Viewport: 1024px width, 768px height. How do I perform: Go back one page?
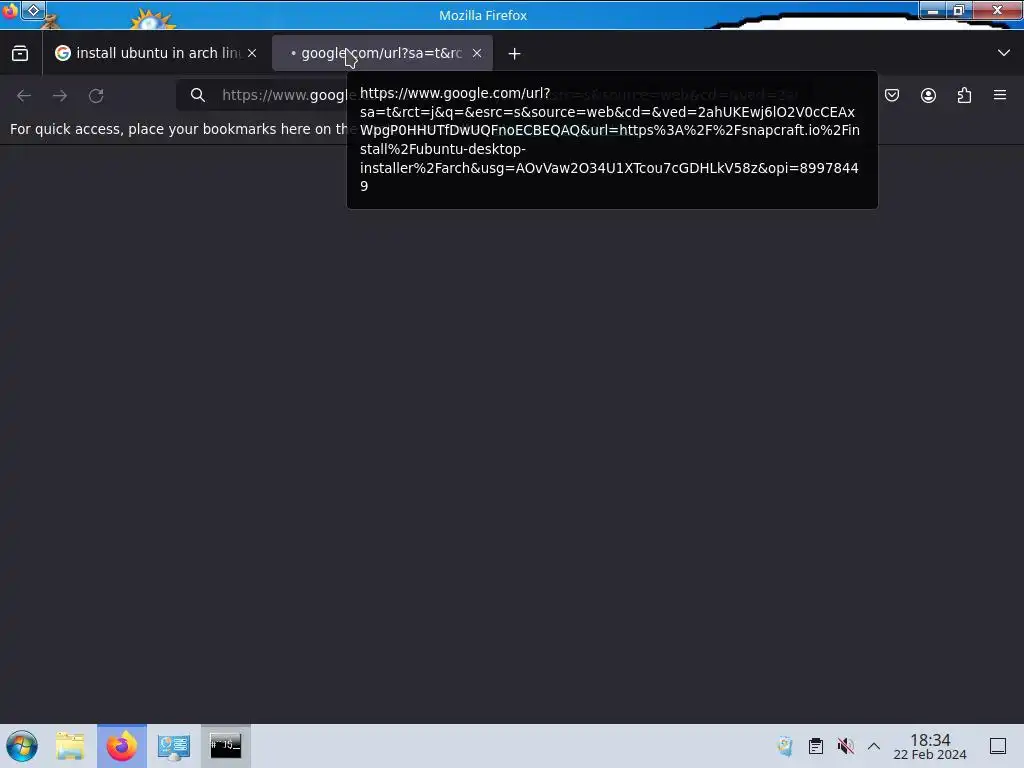tap(24, 95)
